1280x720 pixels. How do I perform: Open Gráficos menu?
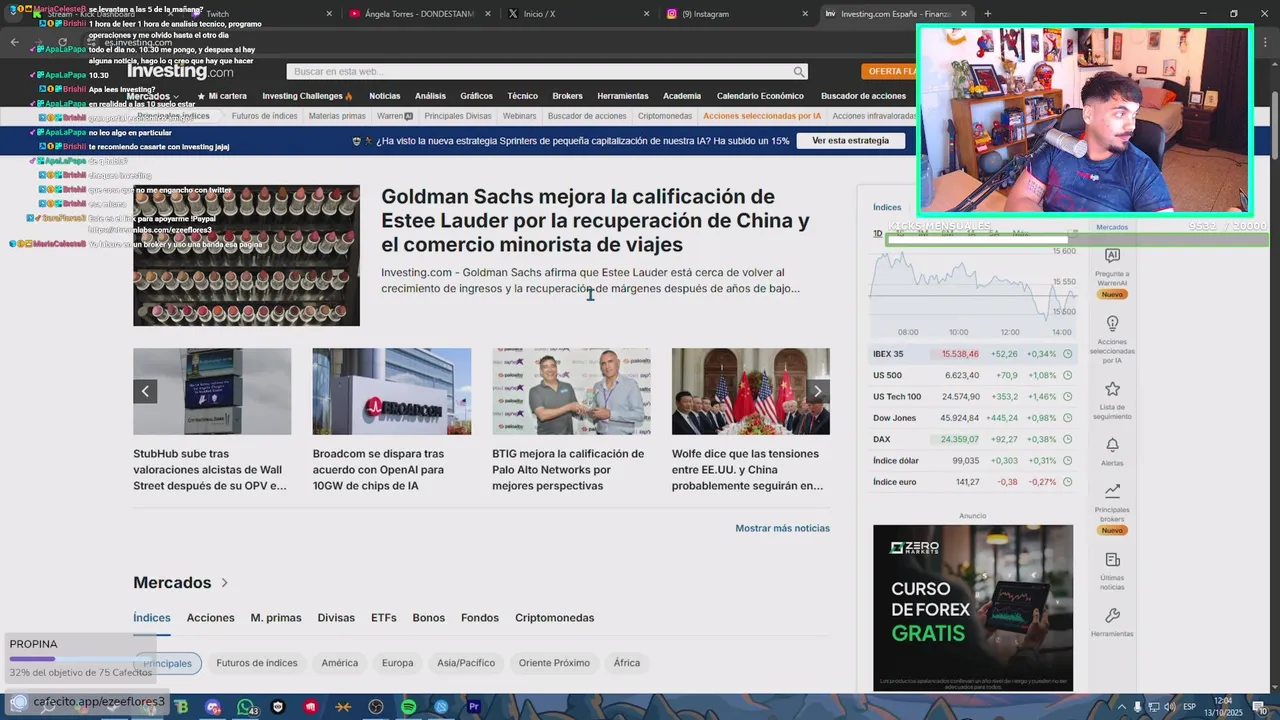tap(476, 96)
